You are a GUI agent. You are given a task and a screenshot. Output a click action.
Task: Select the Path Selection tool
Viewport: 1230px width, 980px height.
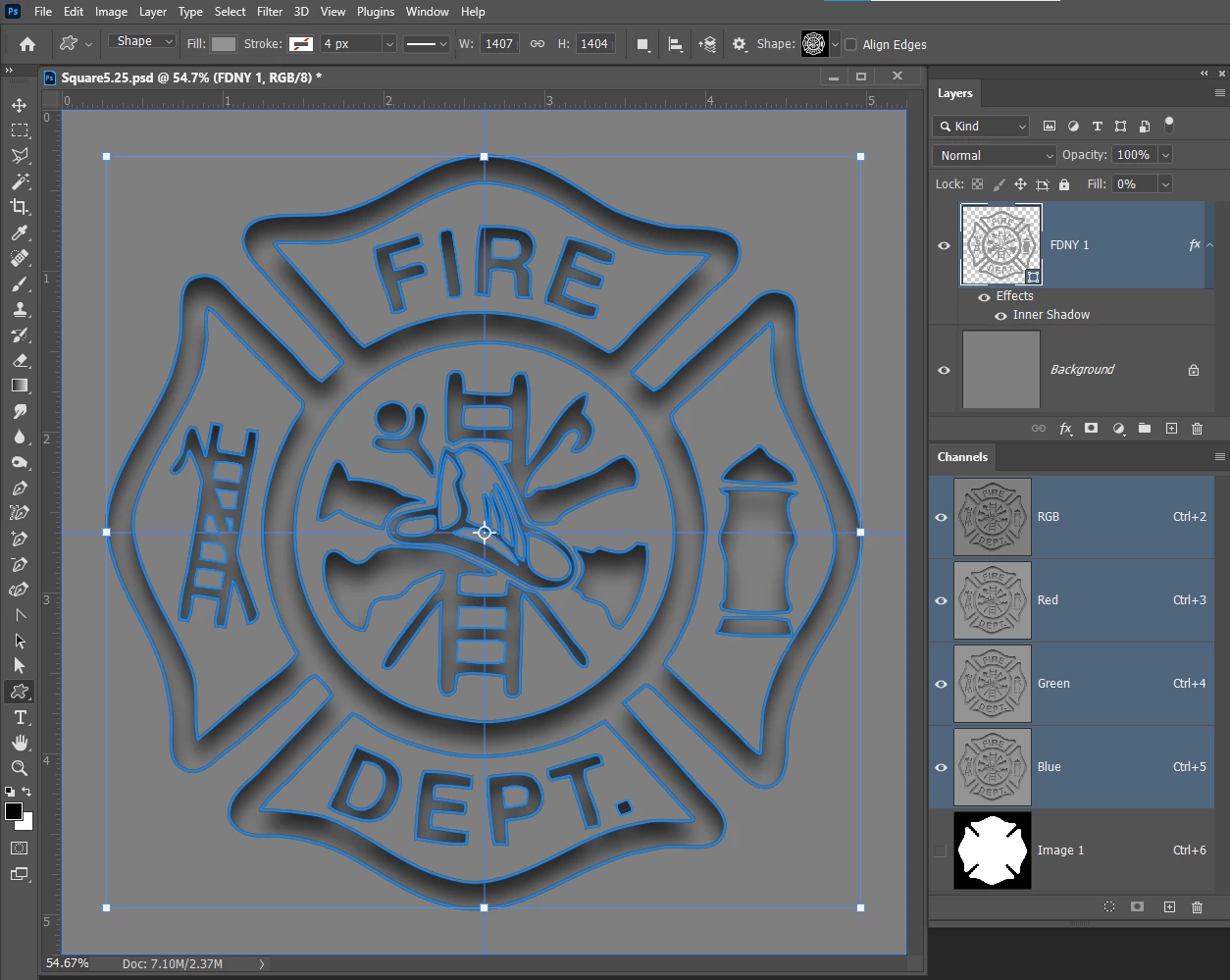19,641
